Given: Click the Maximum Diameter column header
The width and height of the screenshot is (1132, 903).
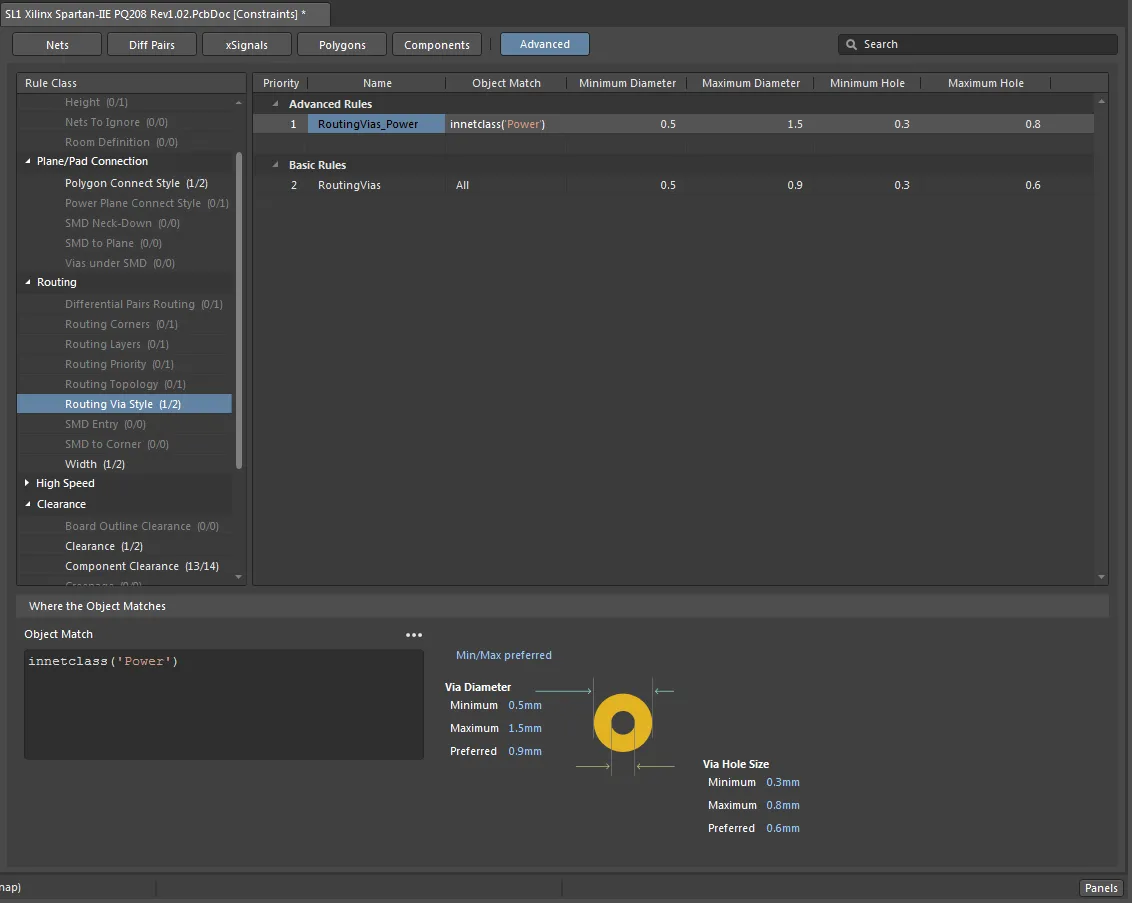Looking at the screenshot, I should (750, 83).
